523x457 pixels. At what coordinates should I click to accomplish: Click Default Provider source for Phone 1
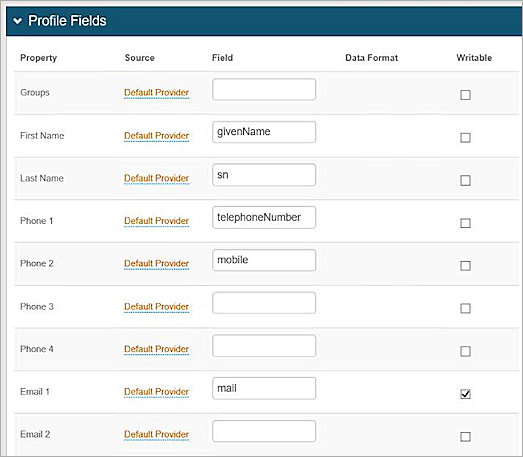pos(156,220)
